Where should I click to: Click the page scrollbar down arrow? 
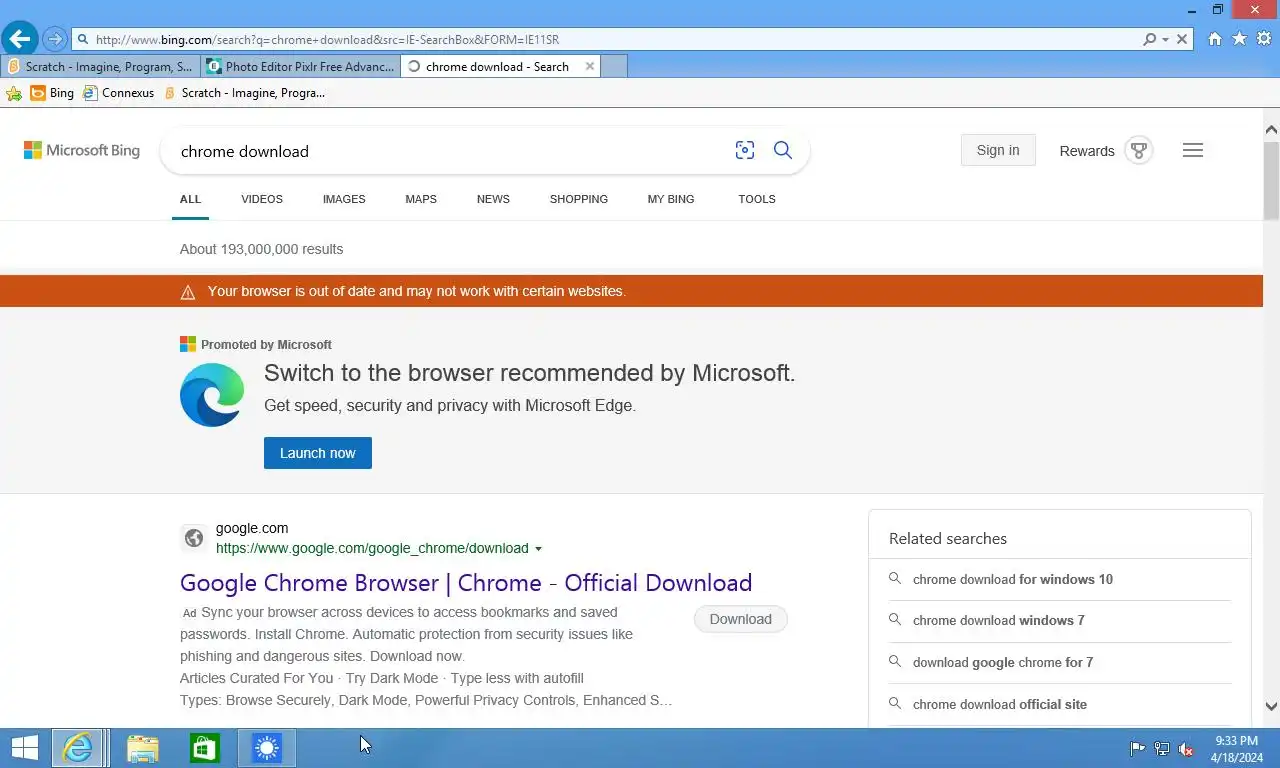click(1271, 706)
